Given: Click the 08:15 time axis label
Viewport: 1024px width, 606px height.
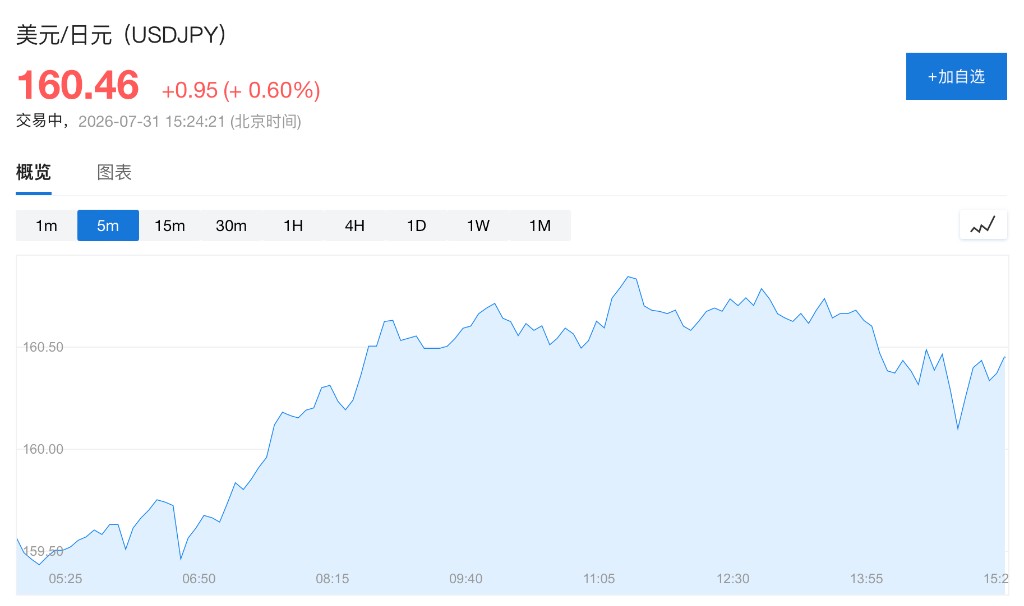Looking at the screenshot, I should click(x=332, y=579).
